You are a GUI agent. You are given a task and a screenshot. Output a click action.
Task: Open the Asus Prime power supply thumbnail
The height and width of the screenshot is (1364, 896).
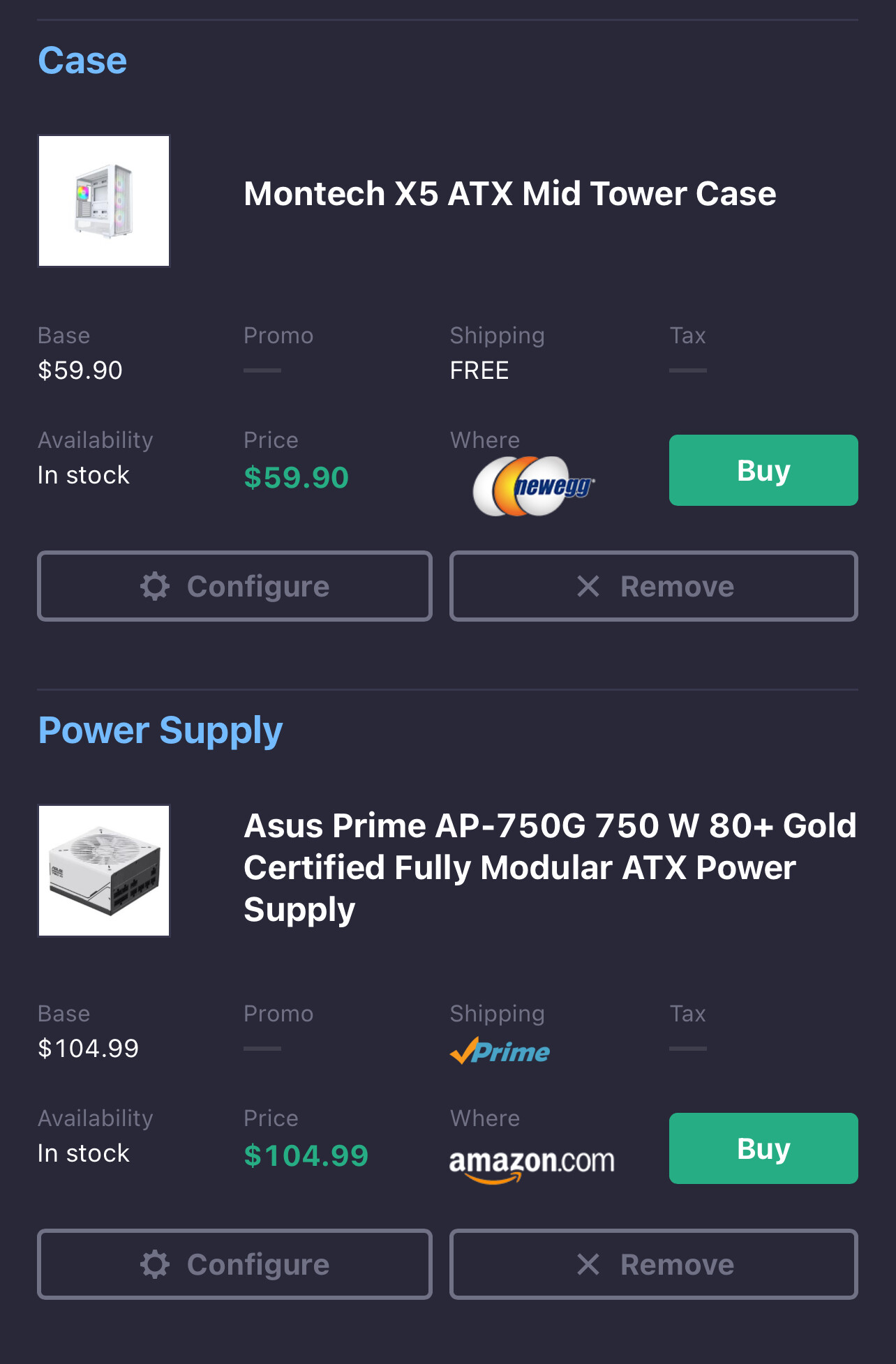coord(104,871)
